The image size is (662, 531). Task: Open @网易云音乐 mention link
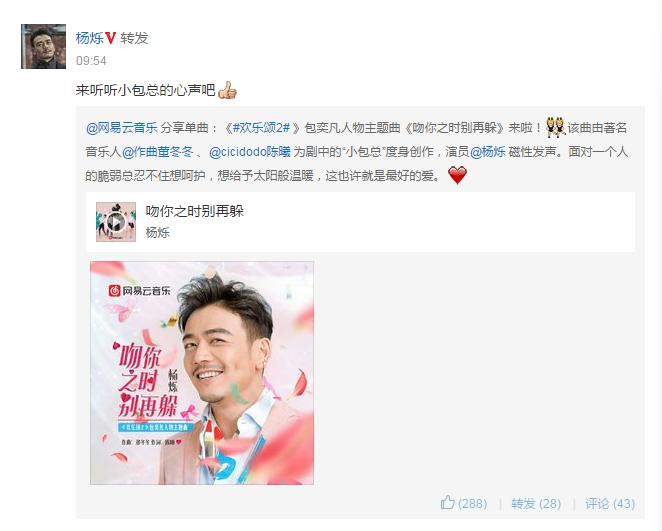pyautogui.click(x=122, y=127)
